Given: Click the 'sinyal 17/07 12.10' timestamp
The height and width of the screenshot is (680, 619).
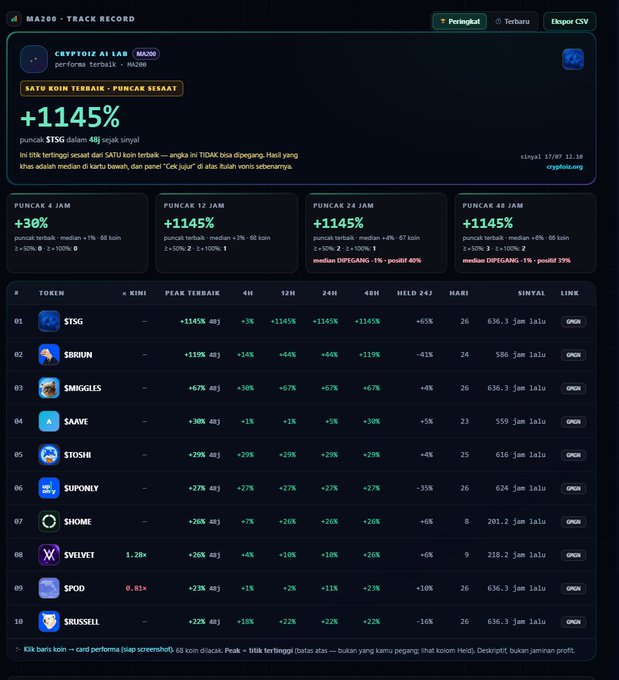Looking at the screenshot, I should coord(551,157).
